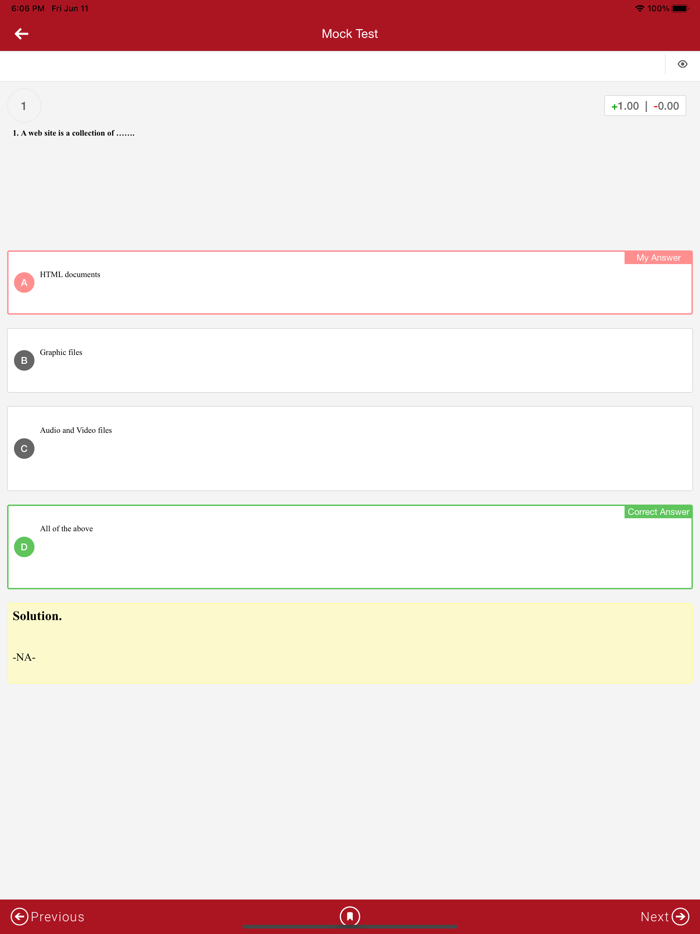Bookmark this question using the bottom bookmark icon
This screenshot has height=934, width=700.
click(350, 916)
